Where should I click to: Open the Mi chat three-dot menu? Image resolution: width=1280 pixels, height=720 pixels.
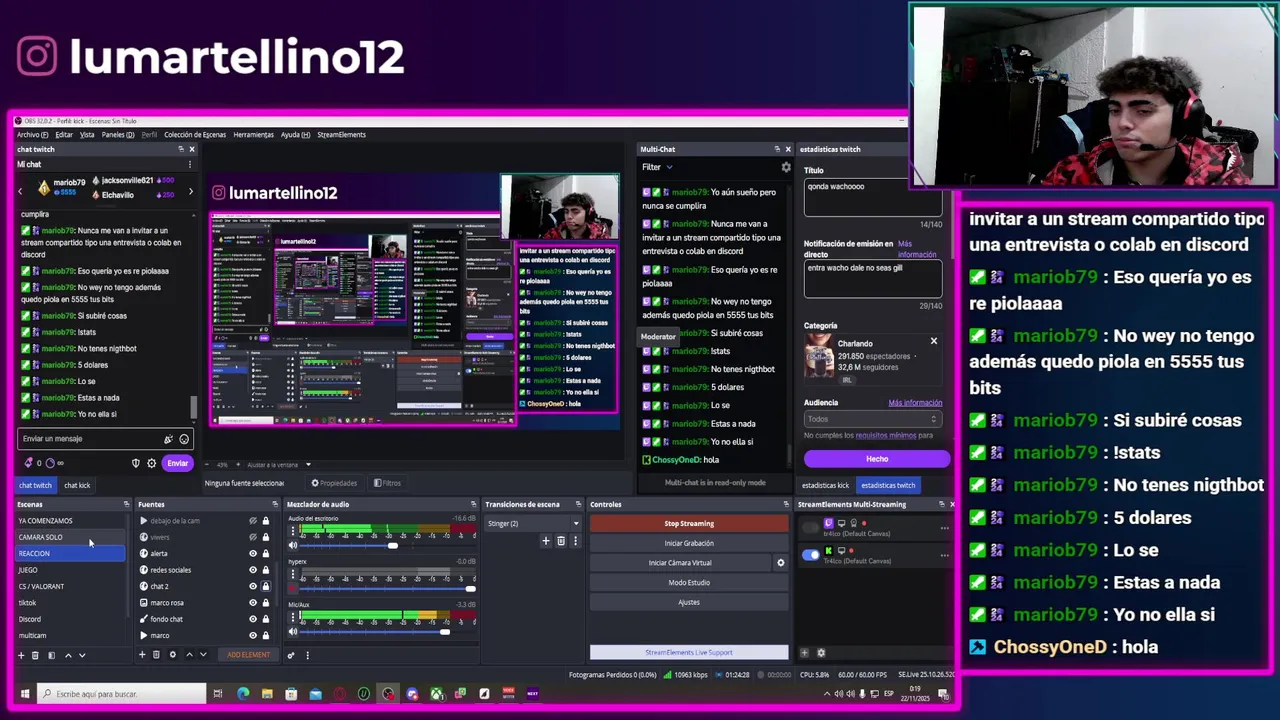click(190, 164)
